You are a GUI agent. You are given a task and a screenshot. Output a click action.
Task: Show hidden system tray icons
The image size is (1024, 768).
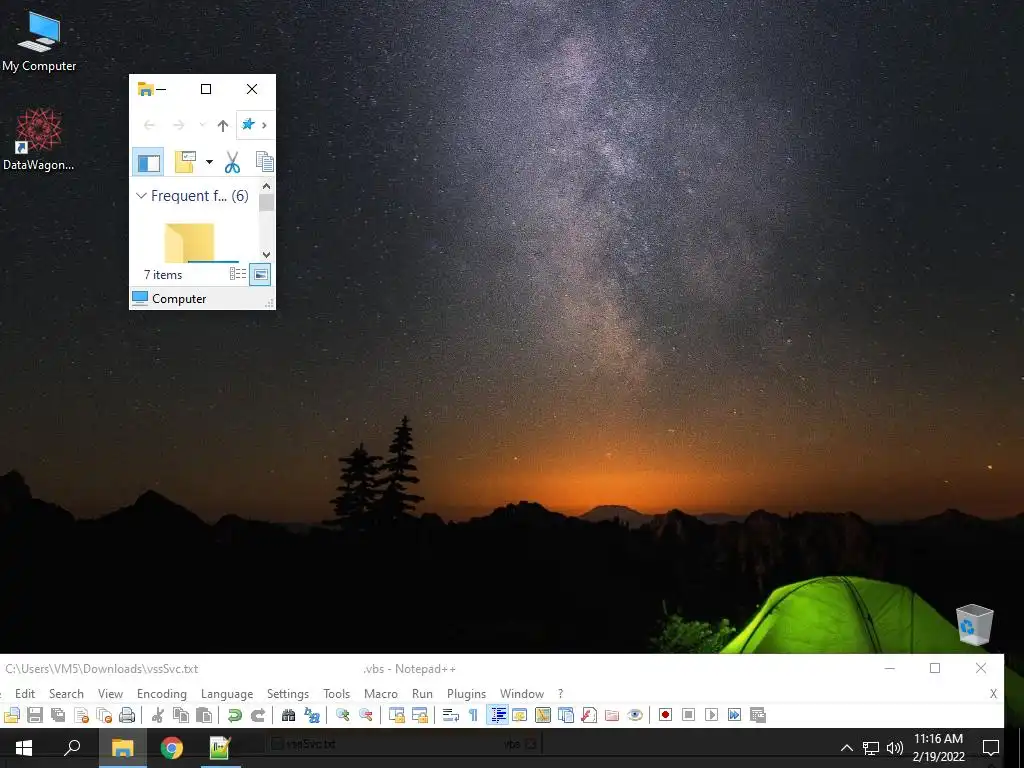[x=846, y=748]
